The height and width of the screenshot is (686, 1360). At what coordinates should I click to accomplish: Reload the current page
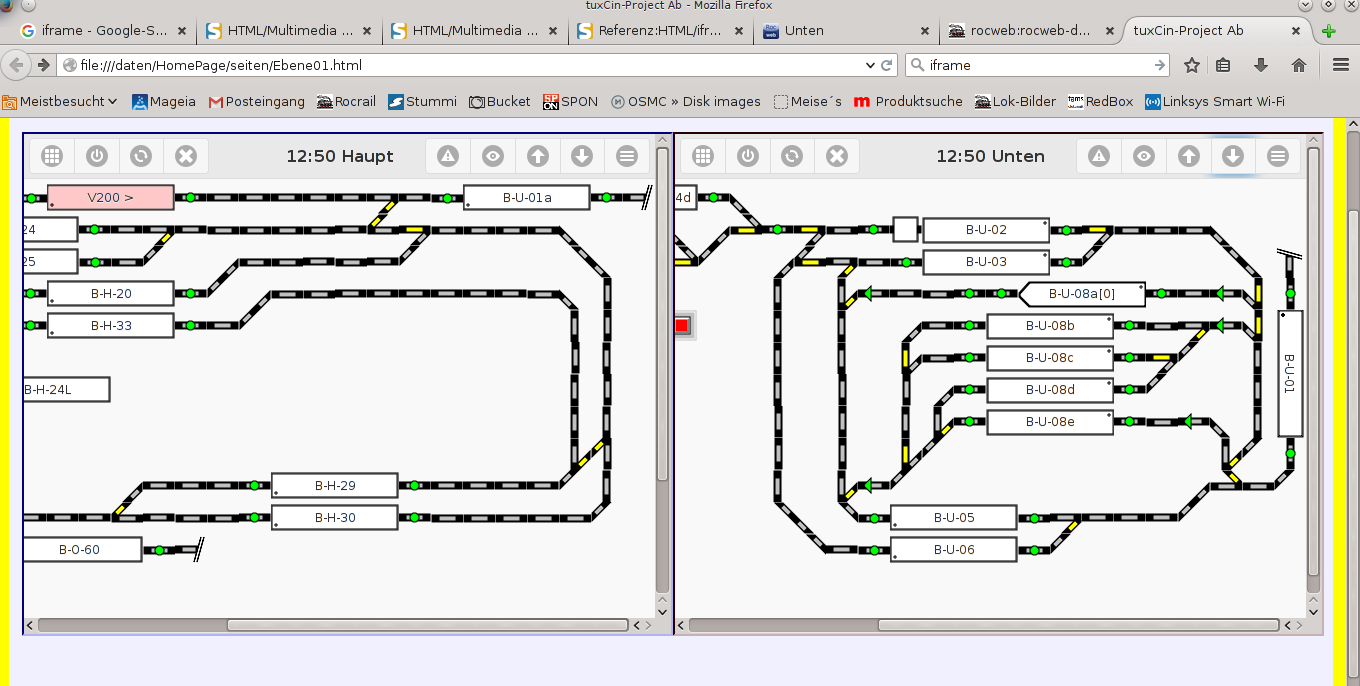886,66
